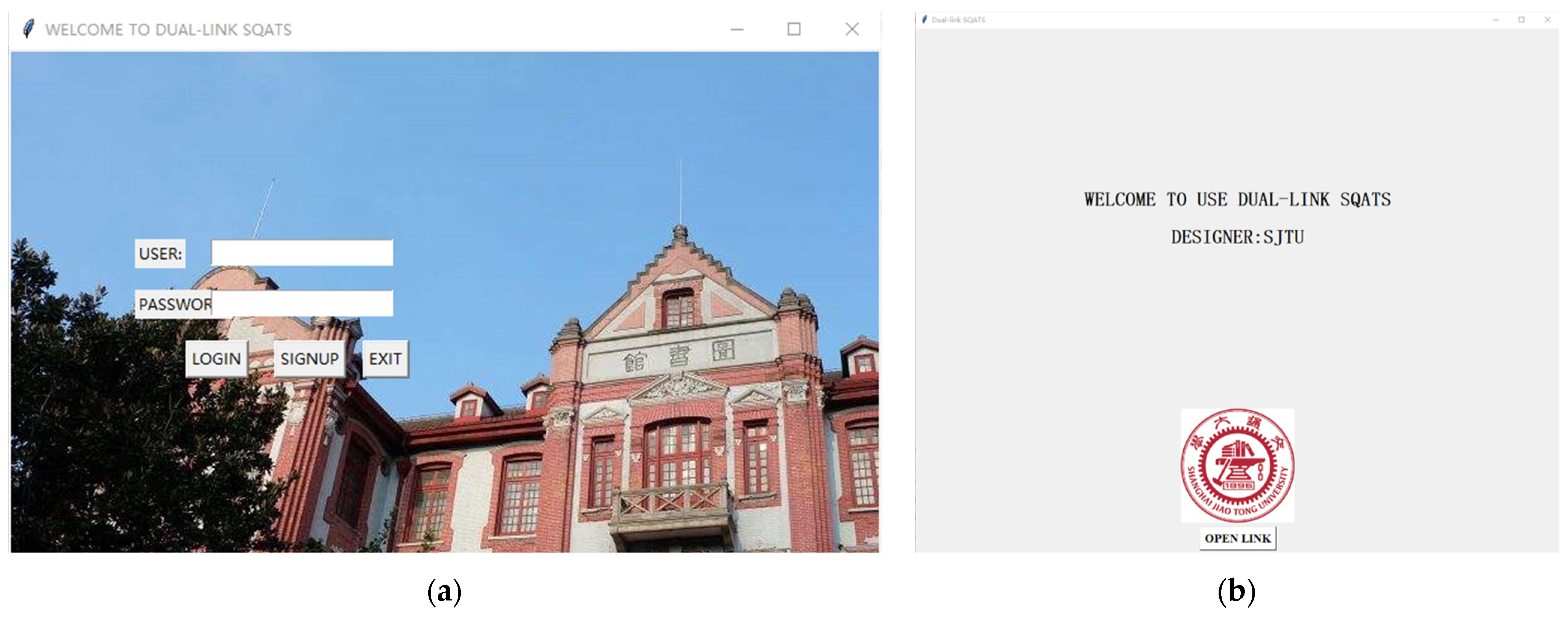Click the EXIT button in login window

(385, 359)
